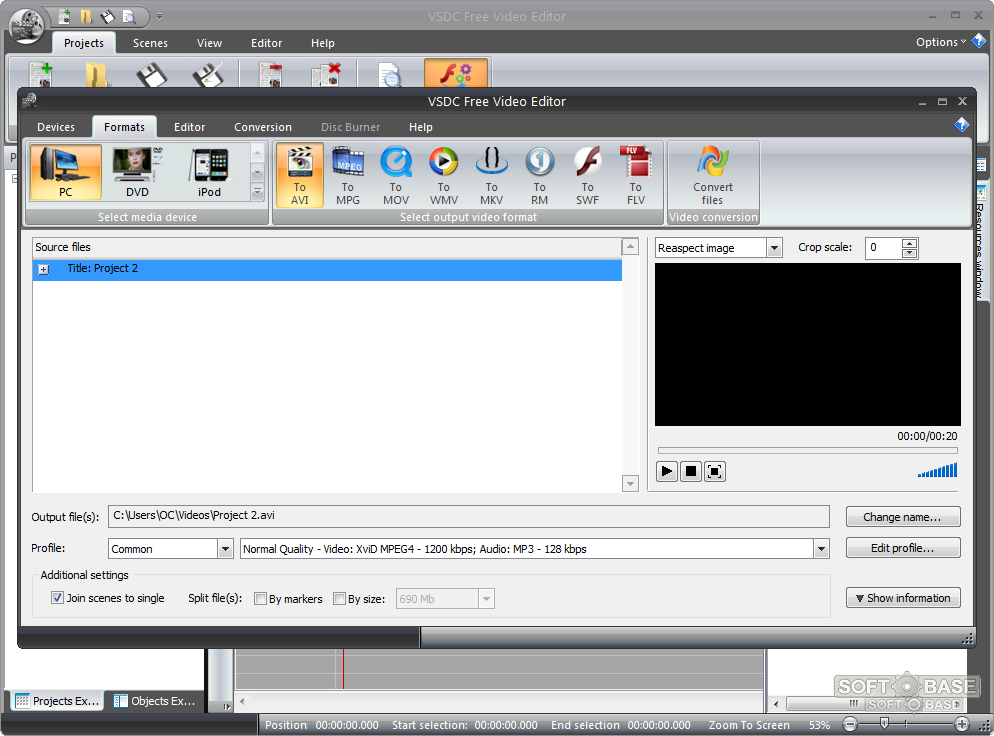Image resolution: width=994 pixels, height=736 pixels.
Task: Decrease Crop scale with down arrow
Action: (910, 253)
